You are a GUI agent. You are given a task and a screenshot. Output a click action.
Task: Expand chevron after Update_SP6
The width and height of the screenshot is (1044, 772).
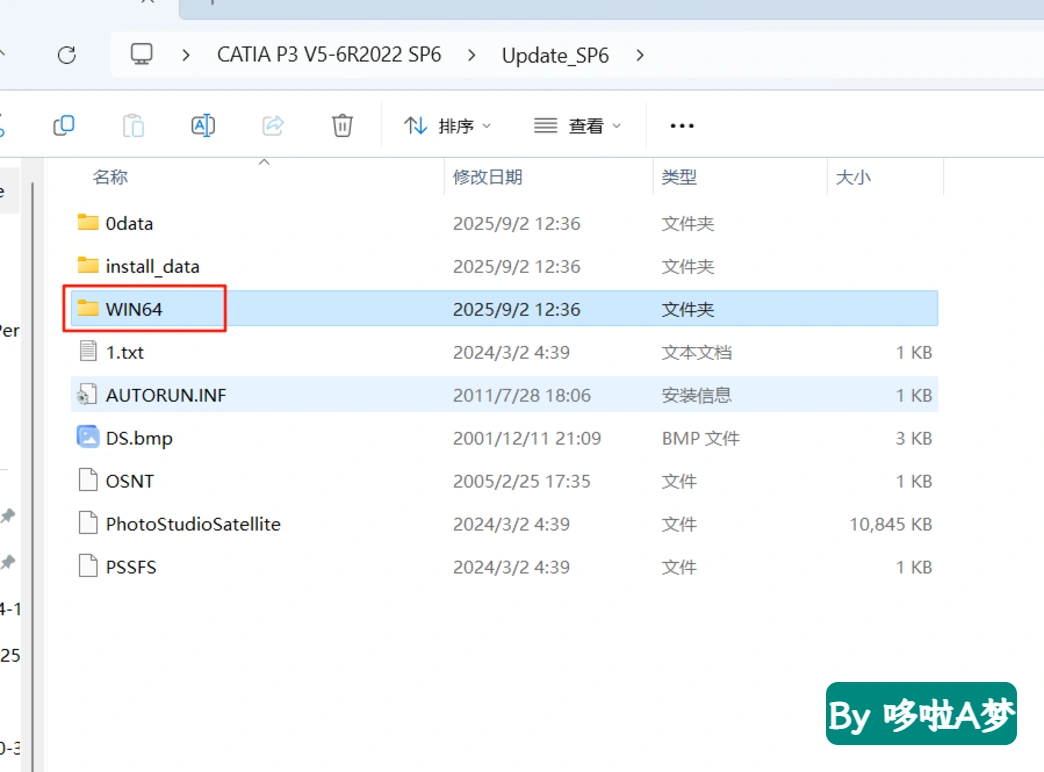pyautogui.click(x=640, y=55)
